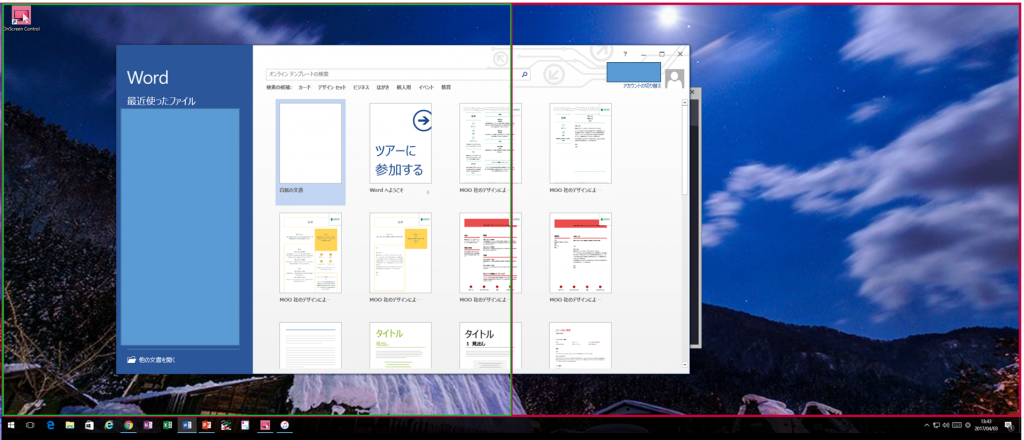Filter templates by イベント

pos(426,87)
